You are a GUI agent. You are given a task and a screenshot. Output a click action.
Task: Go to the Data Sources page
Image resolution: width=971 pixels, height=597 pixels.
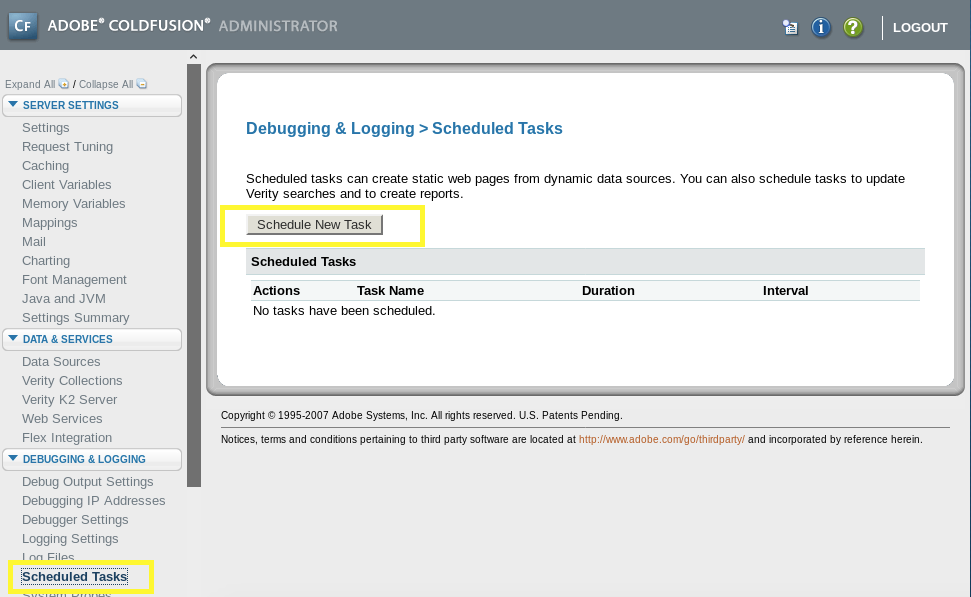tap(61, 362)
